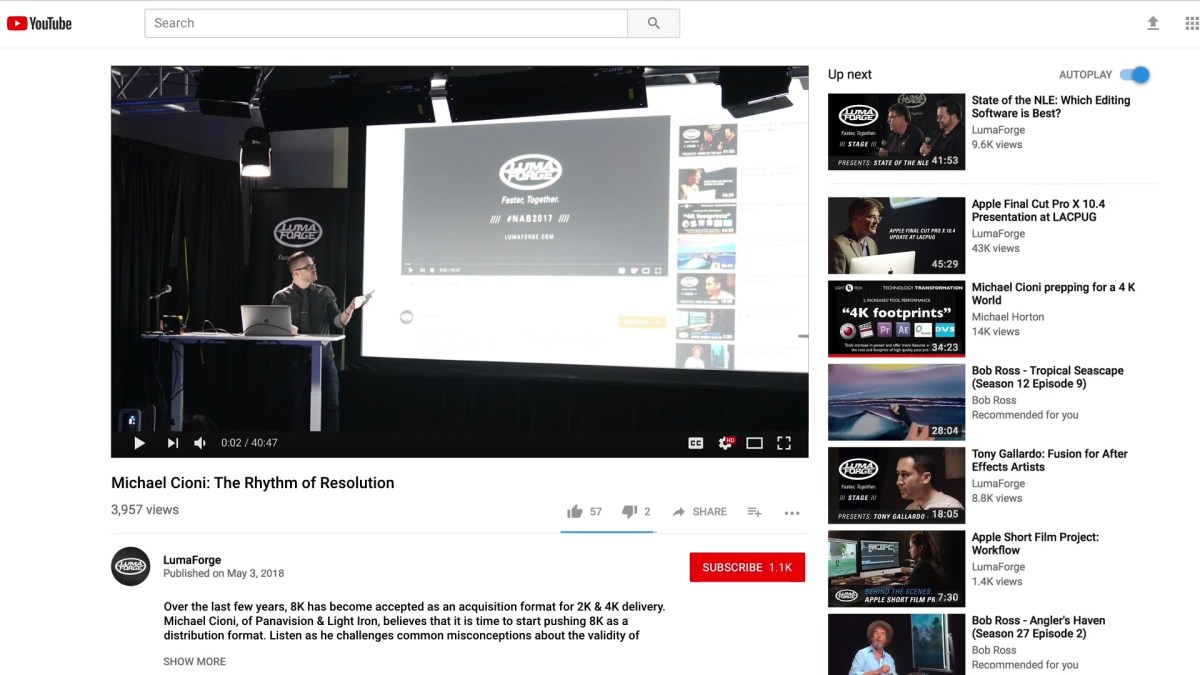Toggle closed captions in player
The image size is (1200, 675).
click(x=696, y=443)
